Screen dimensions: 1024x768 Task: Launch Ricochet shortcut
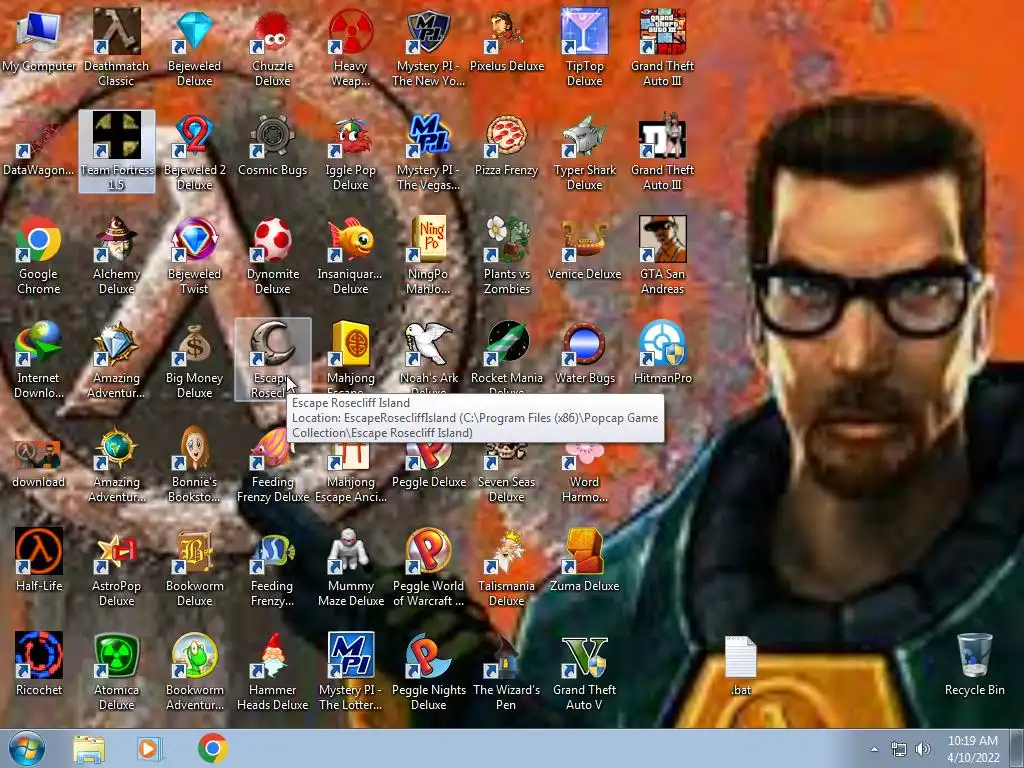click(x=39, y=664)
